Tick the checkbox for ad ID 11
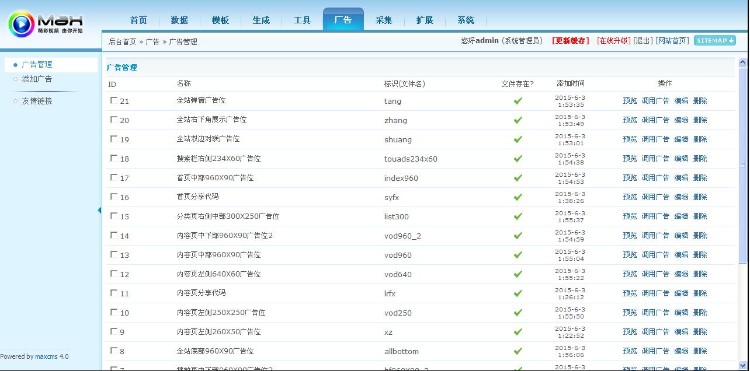Screen dimensions: 750x371 113,293
